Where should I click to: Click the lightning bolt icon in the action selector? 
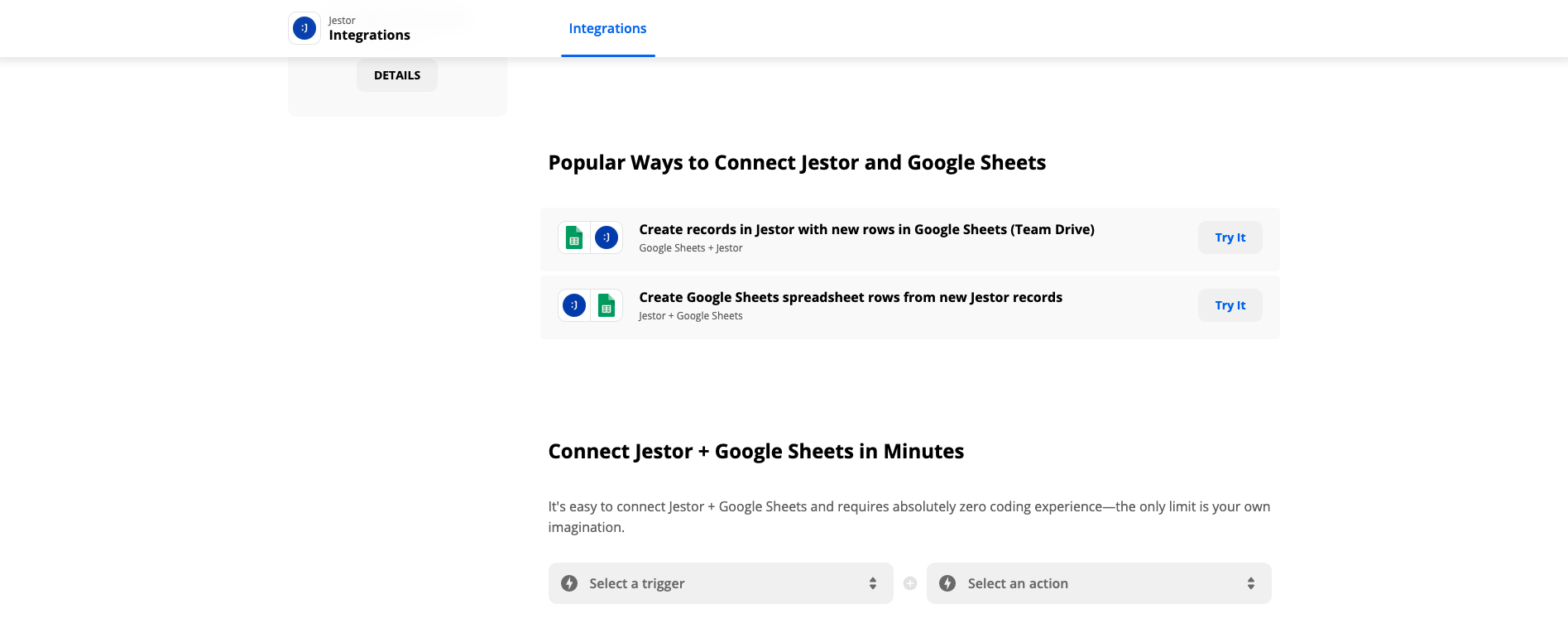point(947,583)
